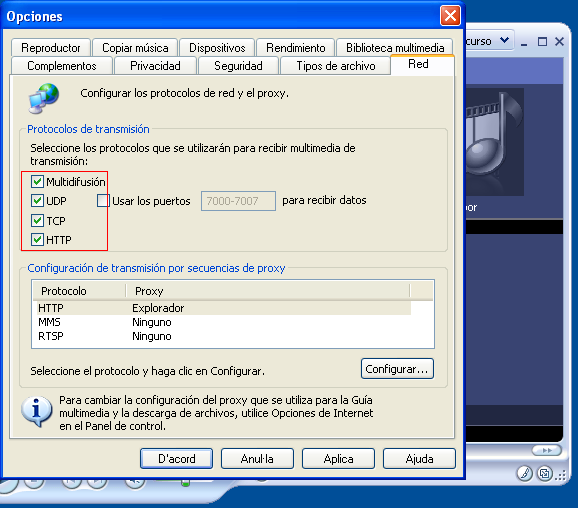Confirm with the D'acord button
578x508 pixels.
(x=177, y=459)
